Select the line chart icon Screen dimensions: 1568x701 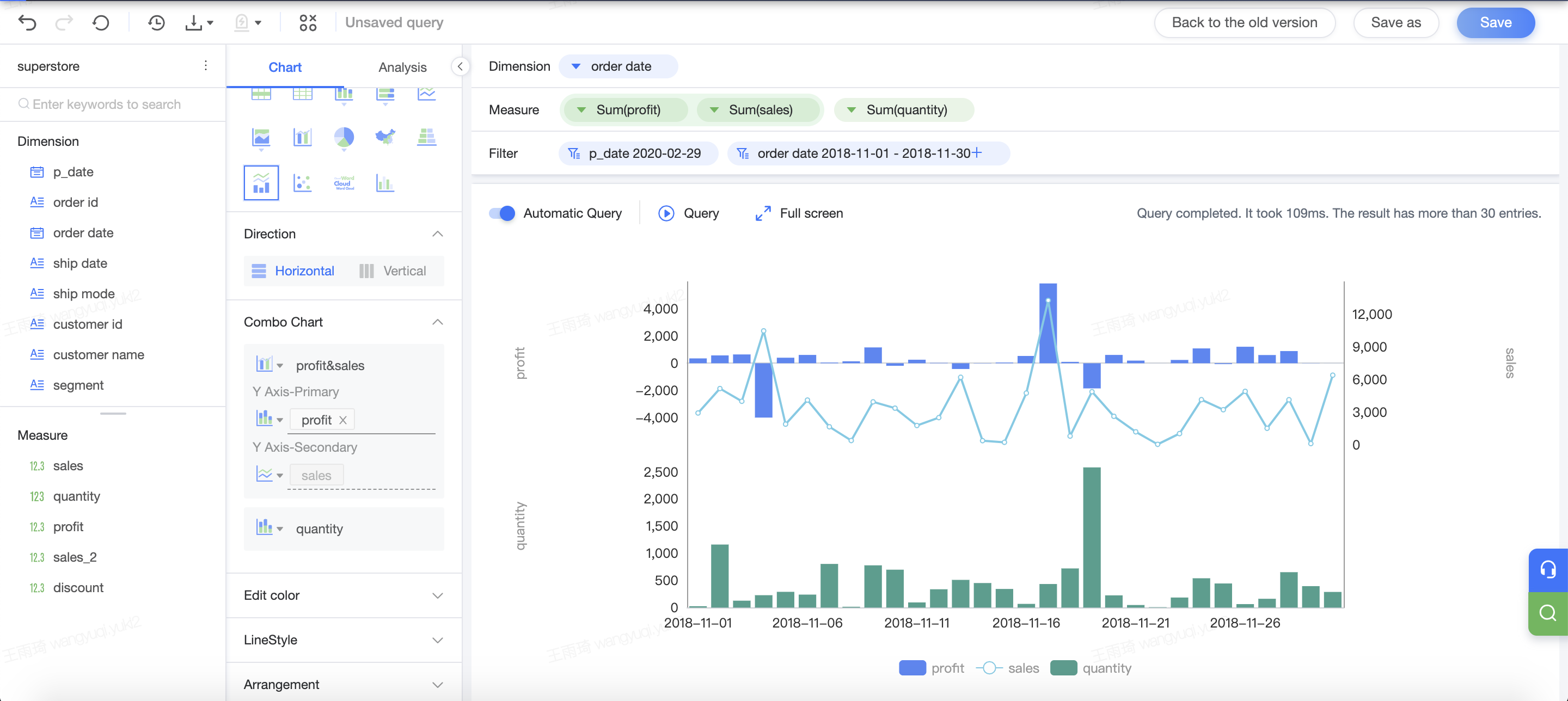(x=427, y=94)
